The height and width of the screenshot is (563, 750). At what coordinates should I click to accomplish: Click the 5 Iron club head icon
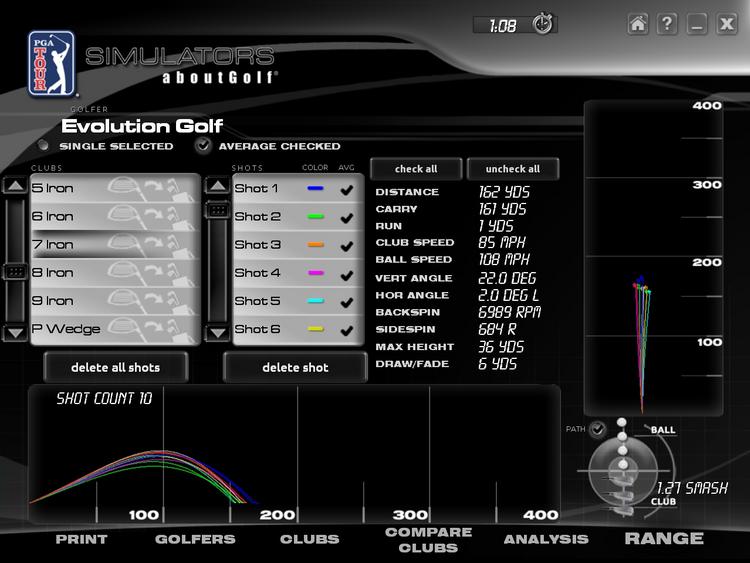point(121,187)
